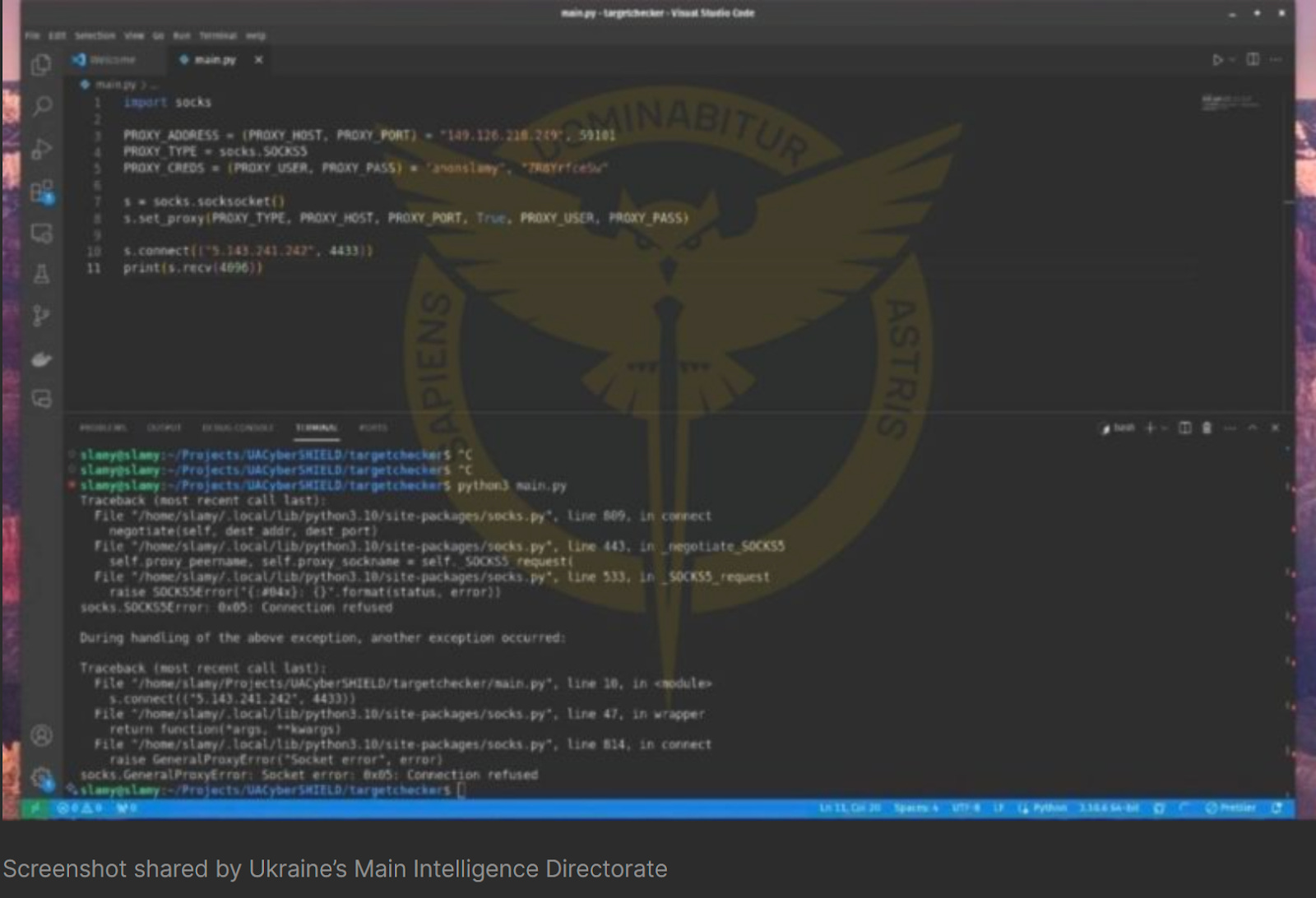Close the main.py tab
This screenshot has width=1316, height=898.
(258, 60)
